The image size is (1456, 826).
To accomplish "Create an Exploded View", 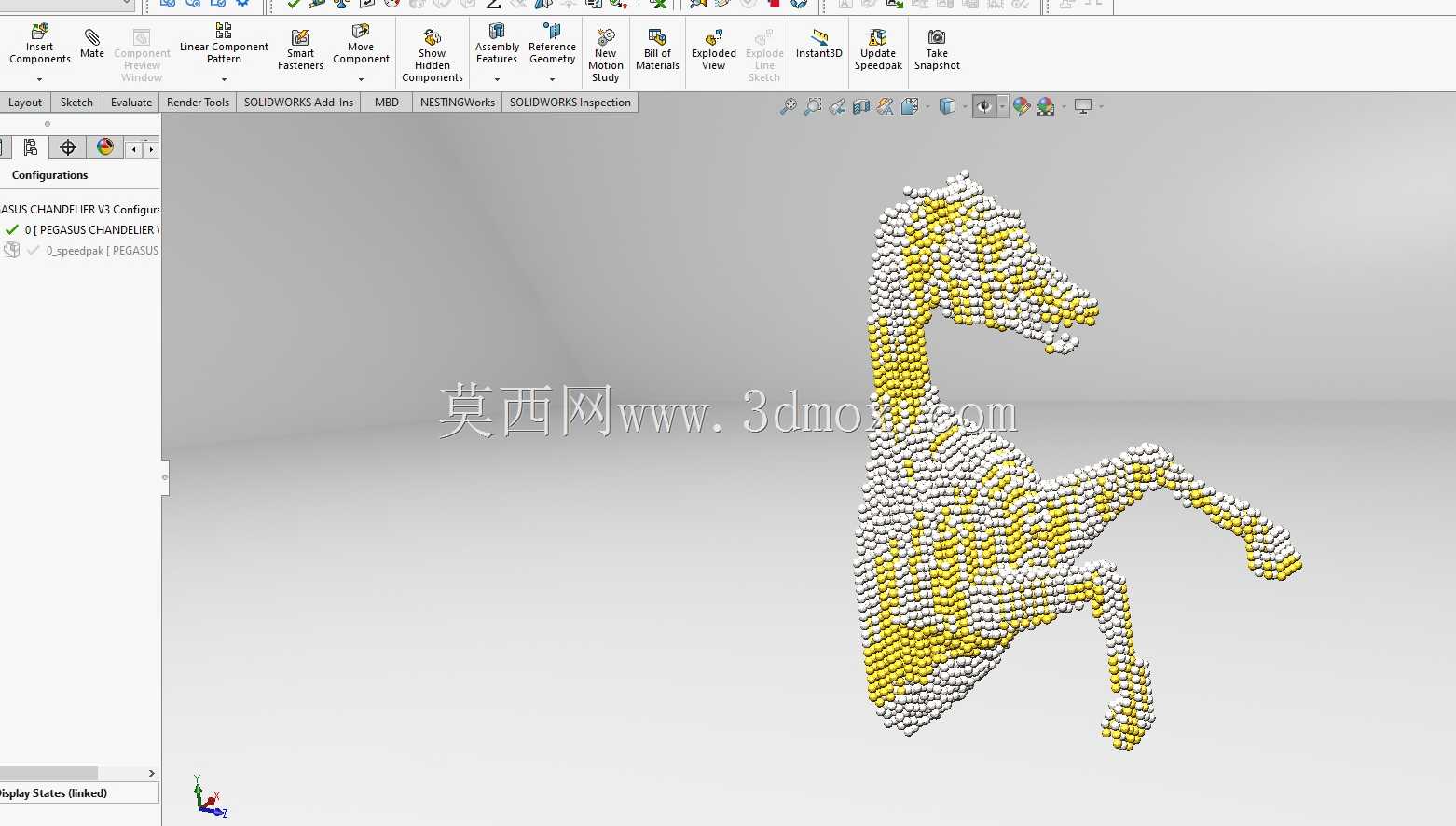I will pyautogui.click(x=714, y=49).
